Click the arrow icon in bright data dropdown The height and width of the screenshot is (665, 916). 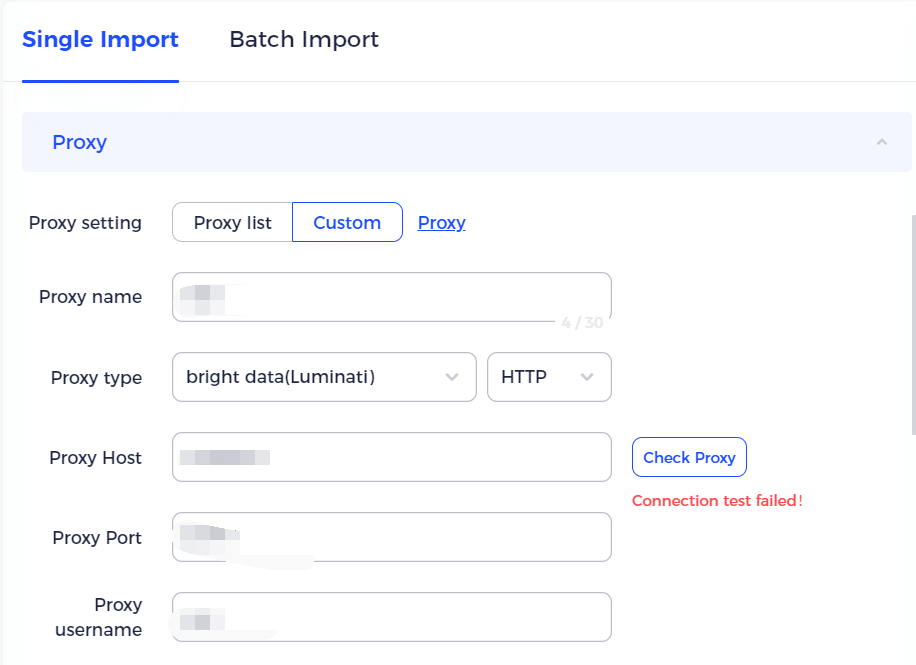coord(452,377)
